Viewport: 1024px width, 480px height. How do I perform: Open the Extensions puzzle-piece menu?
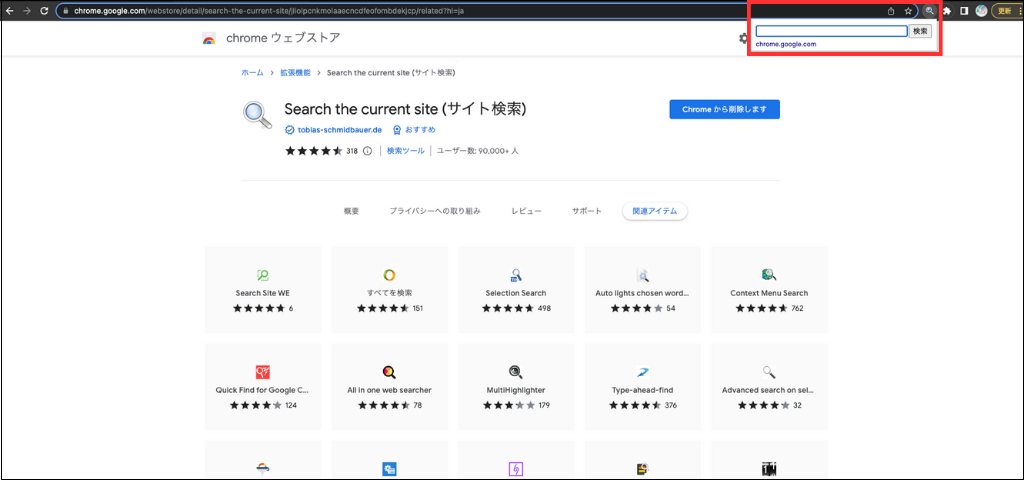(947, 11)
